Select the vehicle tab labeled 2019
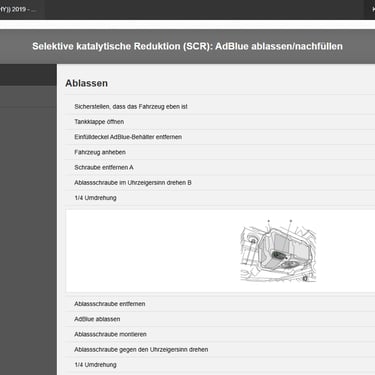The width and height of the screenshot is (375, 375). 22,9
